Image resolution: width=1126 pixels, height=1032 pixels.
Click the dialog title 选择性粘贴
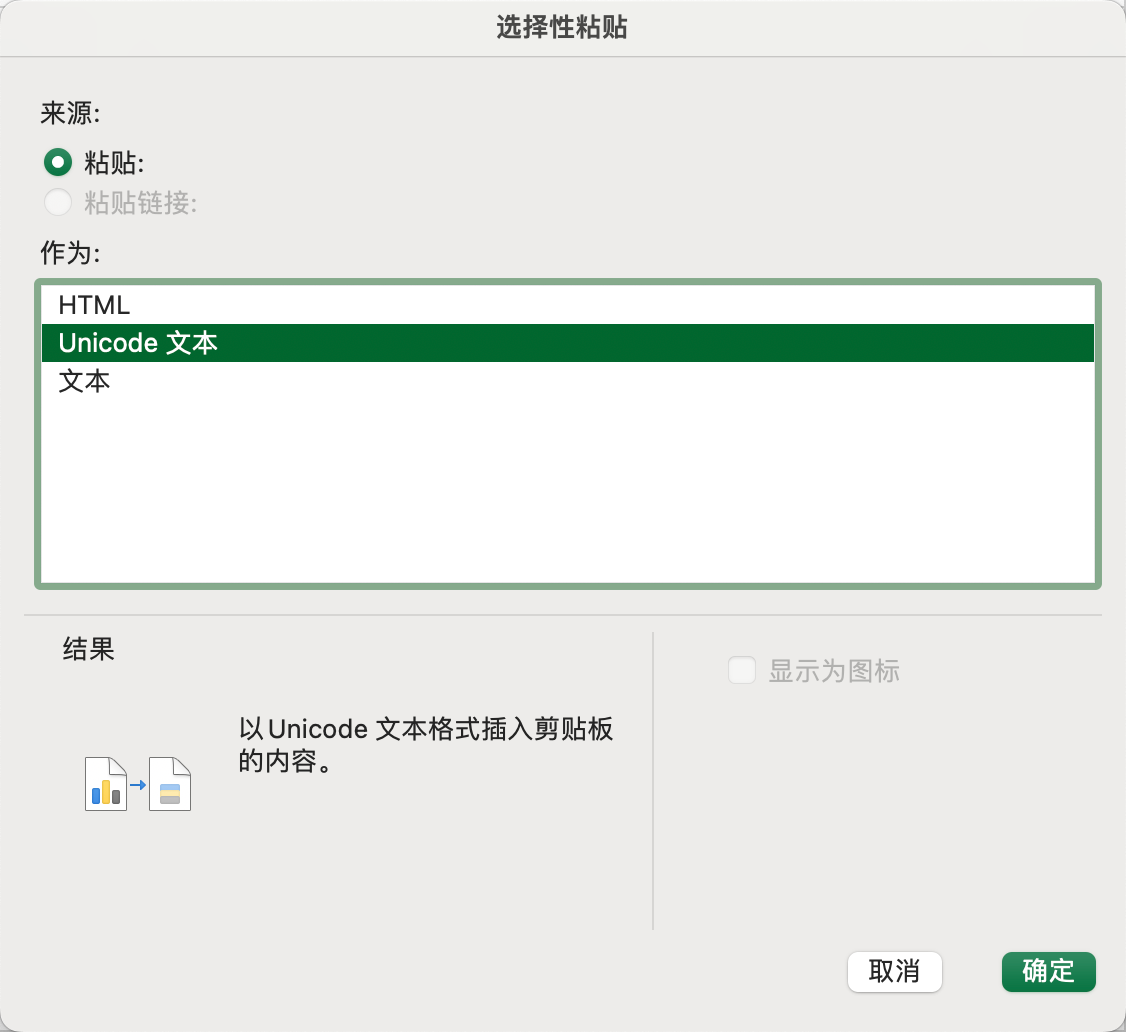pos(562,28)
